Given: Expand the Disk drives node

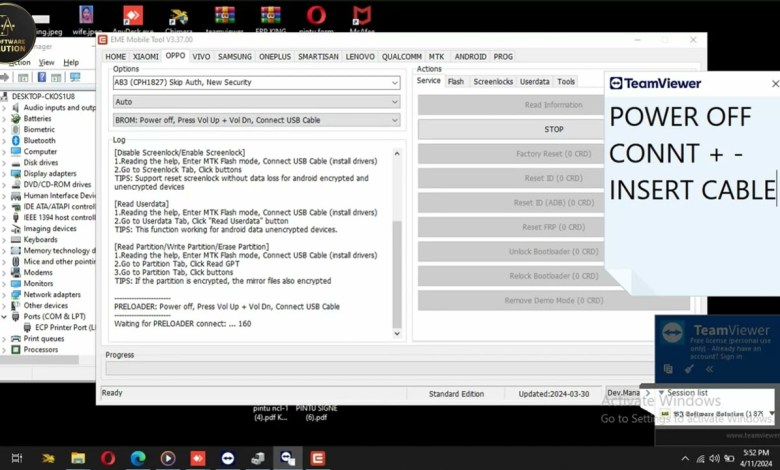Looking at the screenshot, I should (4, 163).
